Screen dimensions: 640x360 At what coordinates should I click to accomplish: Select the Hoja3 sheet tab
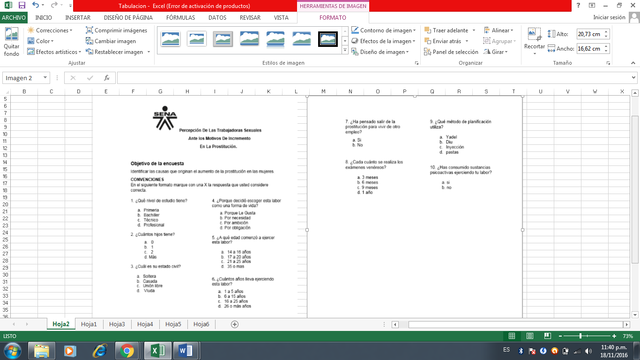pos(117,324)
